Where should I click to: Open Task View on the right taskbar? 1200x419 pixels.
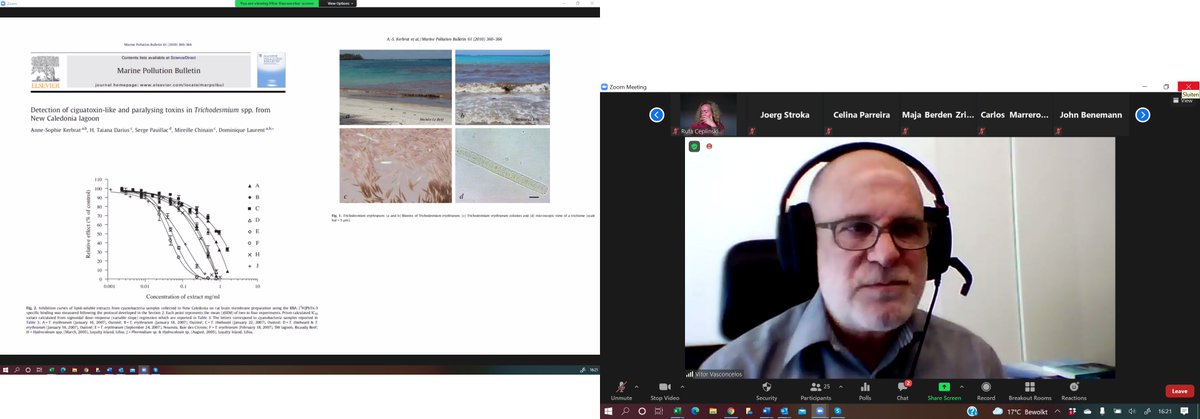(x=660, y=411)
